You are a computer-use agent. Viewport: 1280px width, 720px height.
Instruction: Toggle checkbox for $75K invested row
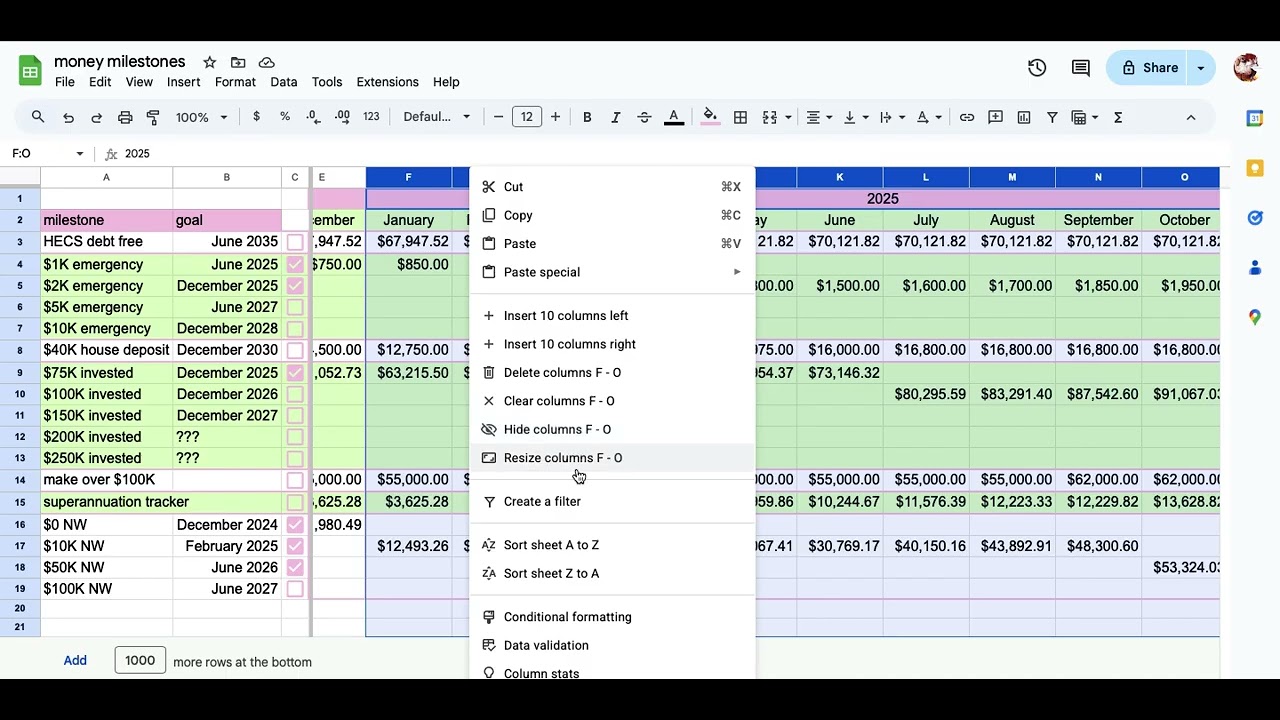tap(295, 373)
